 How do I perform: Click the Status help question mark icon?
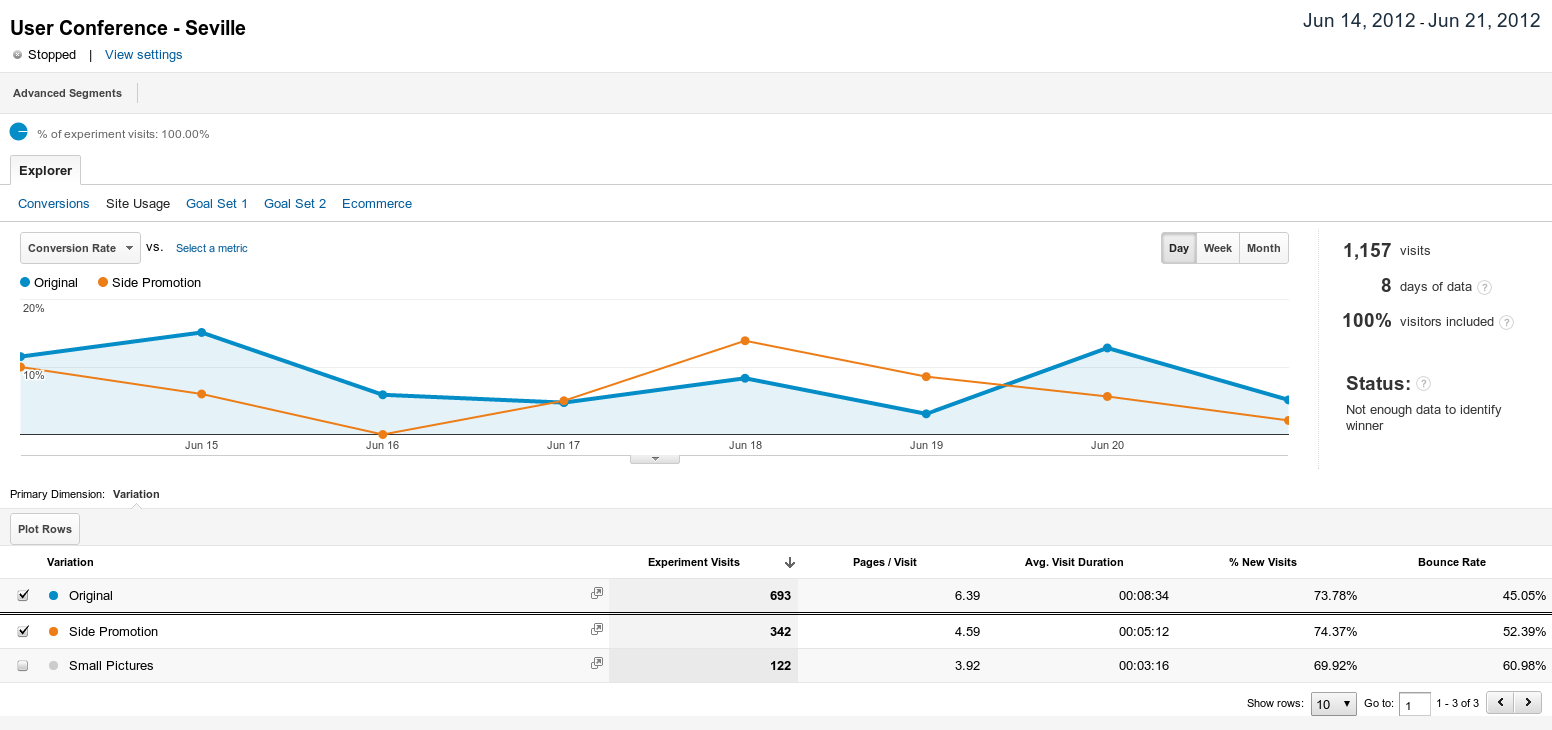(x=1424, y=384)
